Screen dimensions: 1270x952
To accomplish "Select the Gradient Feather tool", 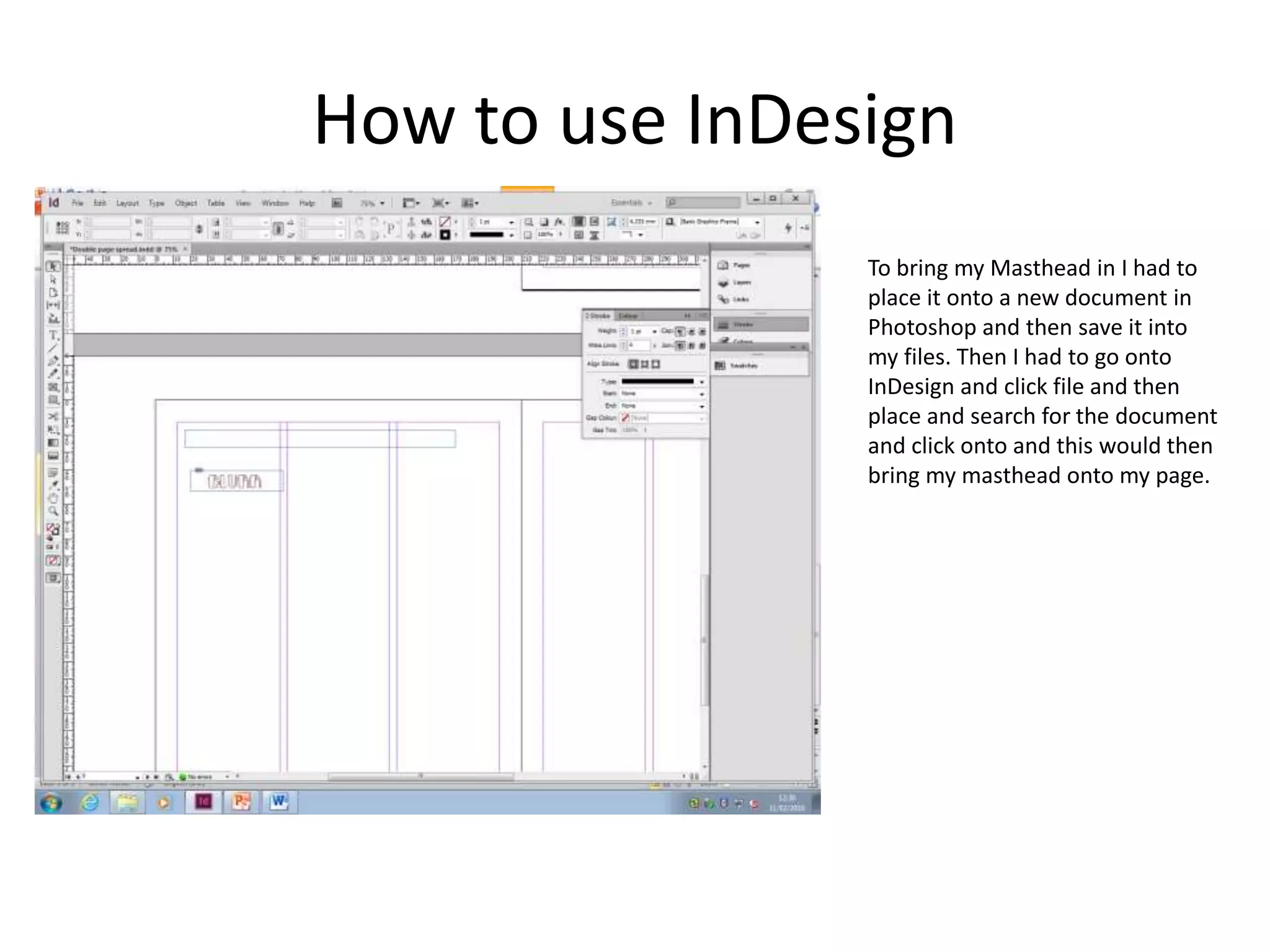I will (53, 456).
